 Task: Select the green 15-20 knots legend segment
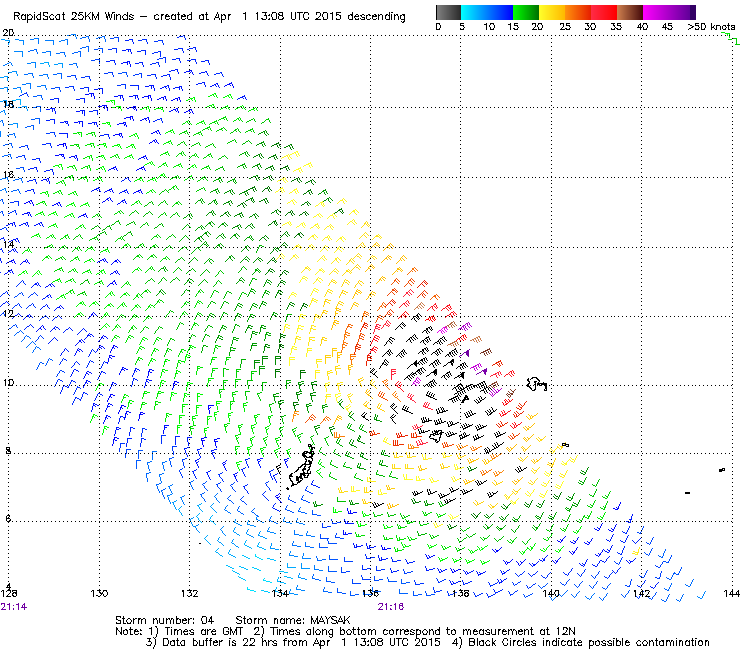[x=526, y=12]
